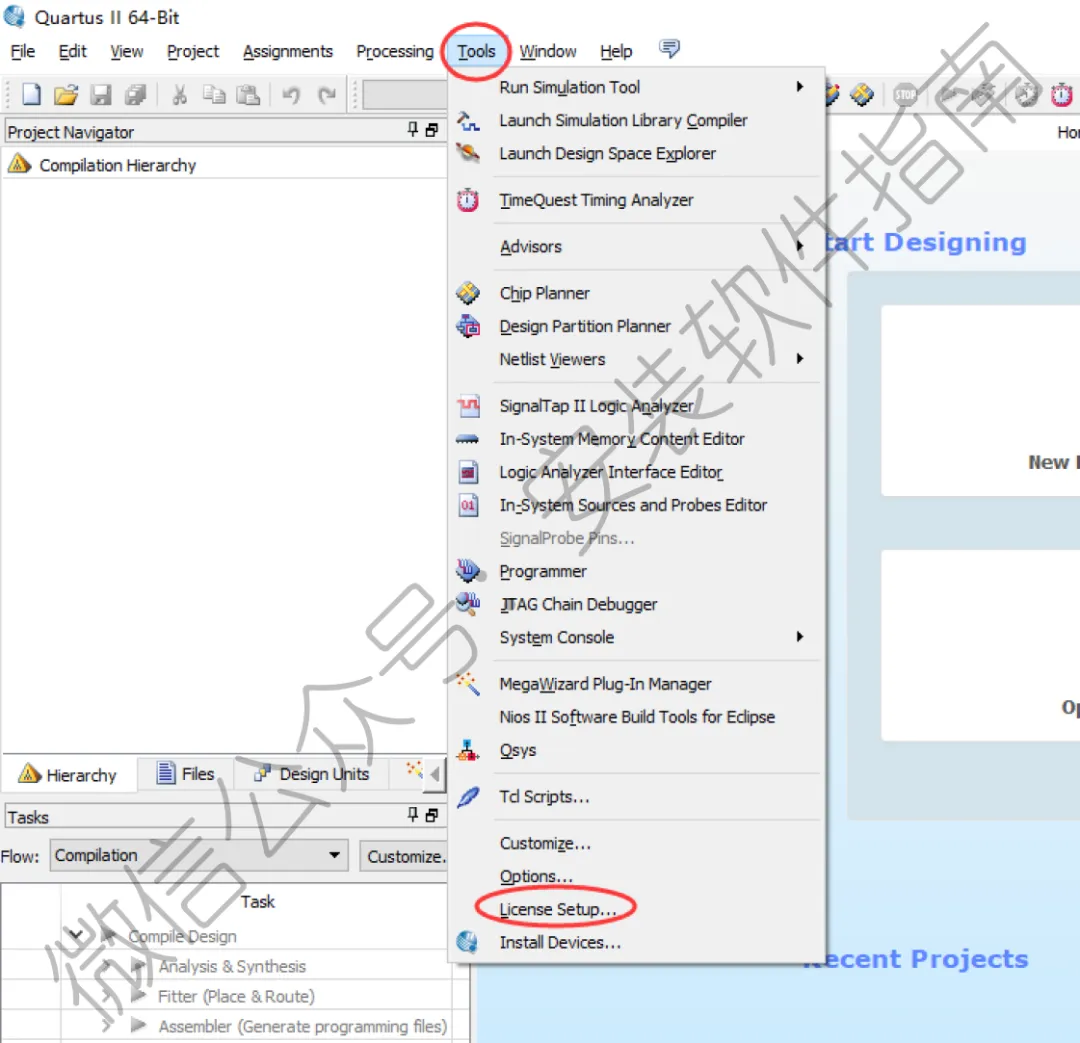The image size is (1080, 1043).
Task: Click the Chip Planner toolbar icon
Action: (862, 94)
